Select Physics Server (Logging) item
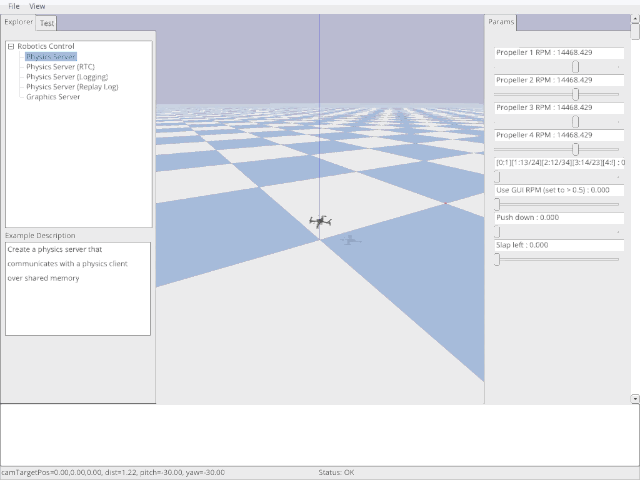The width and height of the screenshot is (640, 480). [67, 77]
